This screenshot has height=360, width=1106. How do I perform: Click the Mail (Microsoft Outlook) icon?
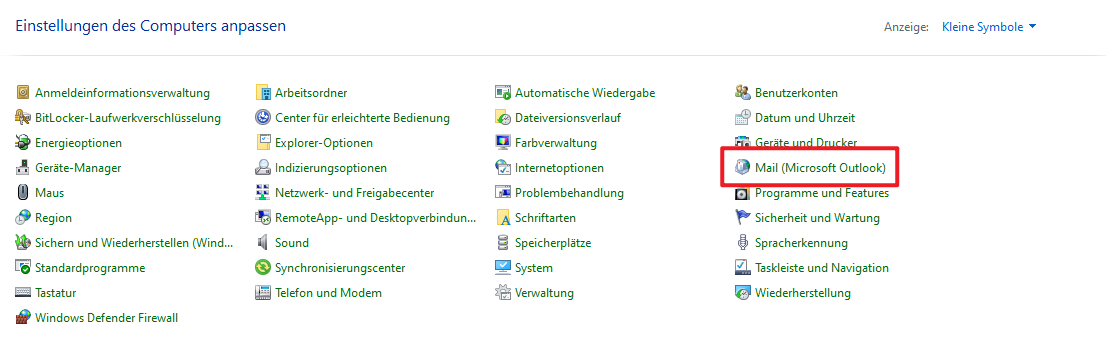[743, 168]
